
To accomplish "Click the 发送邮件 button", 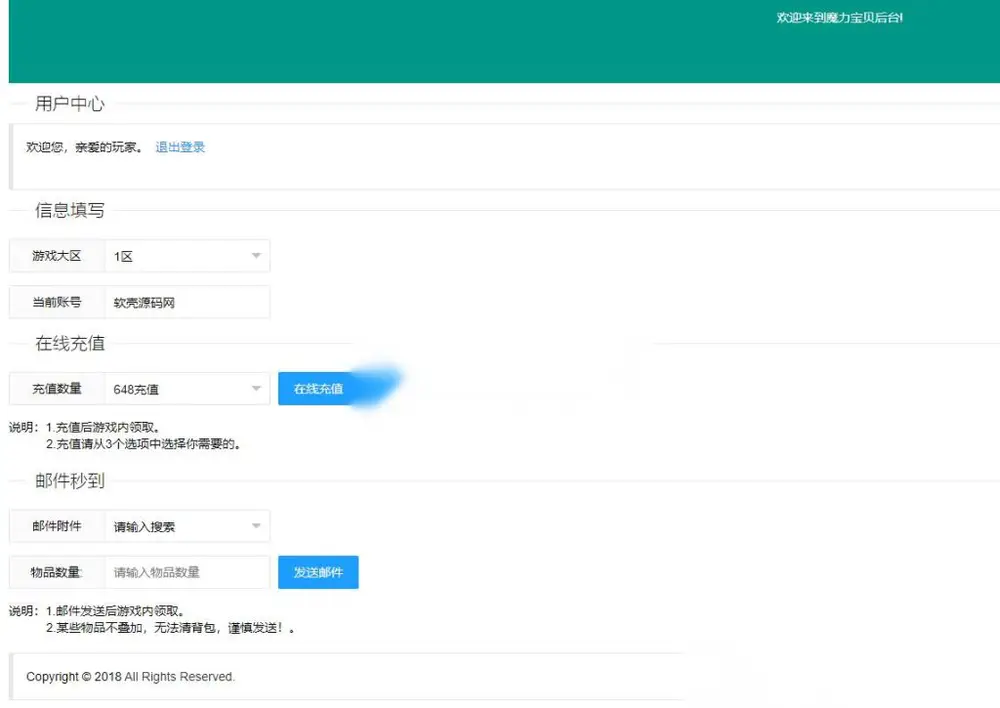I will 318,573.
